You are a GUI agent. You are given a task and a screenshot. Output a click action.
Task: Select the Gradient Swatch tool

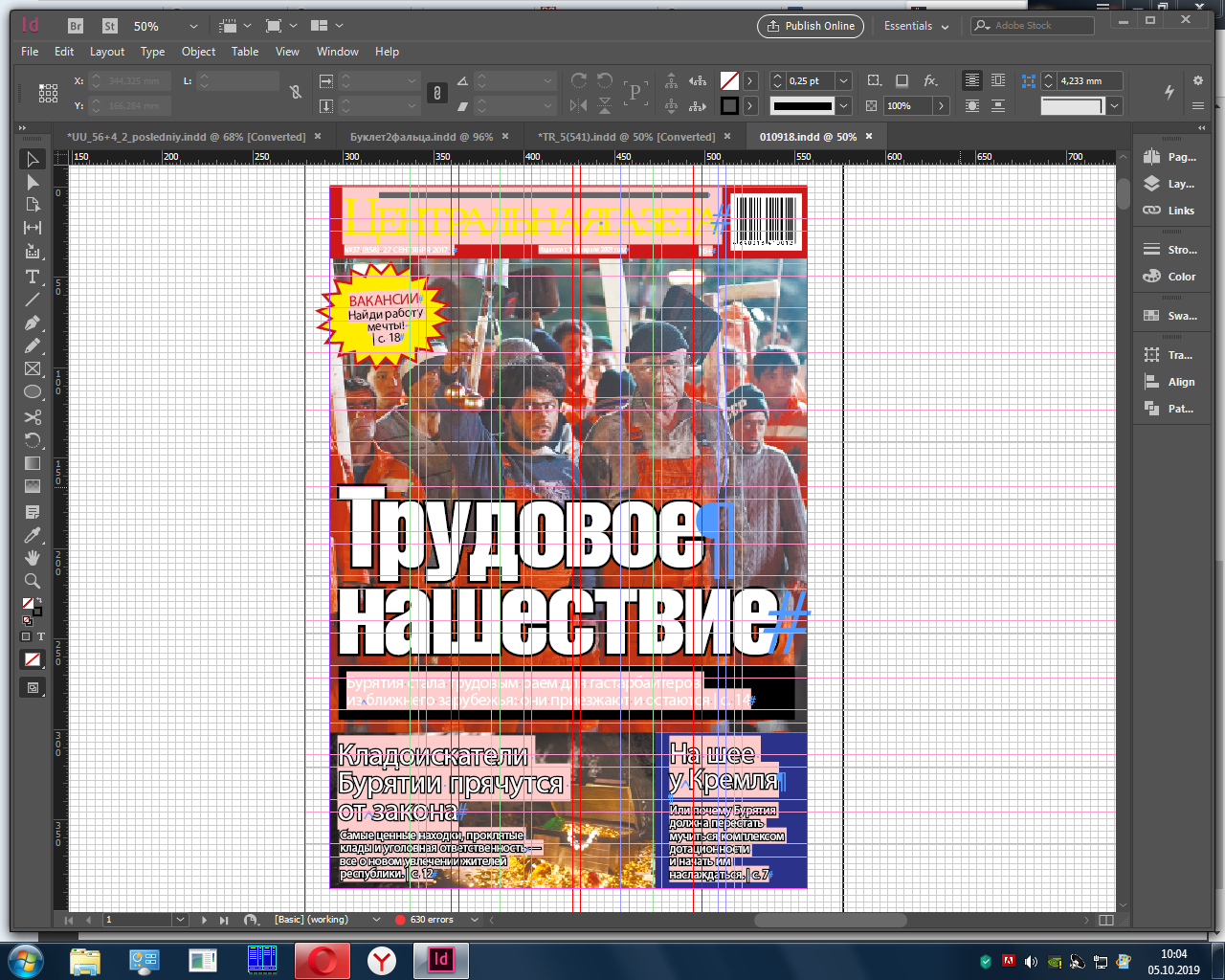pos(33,463)
